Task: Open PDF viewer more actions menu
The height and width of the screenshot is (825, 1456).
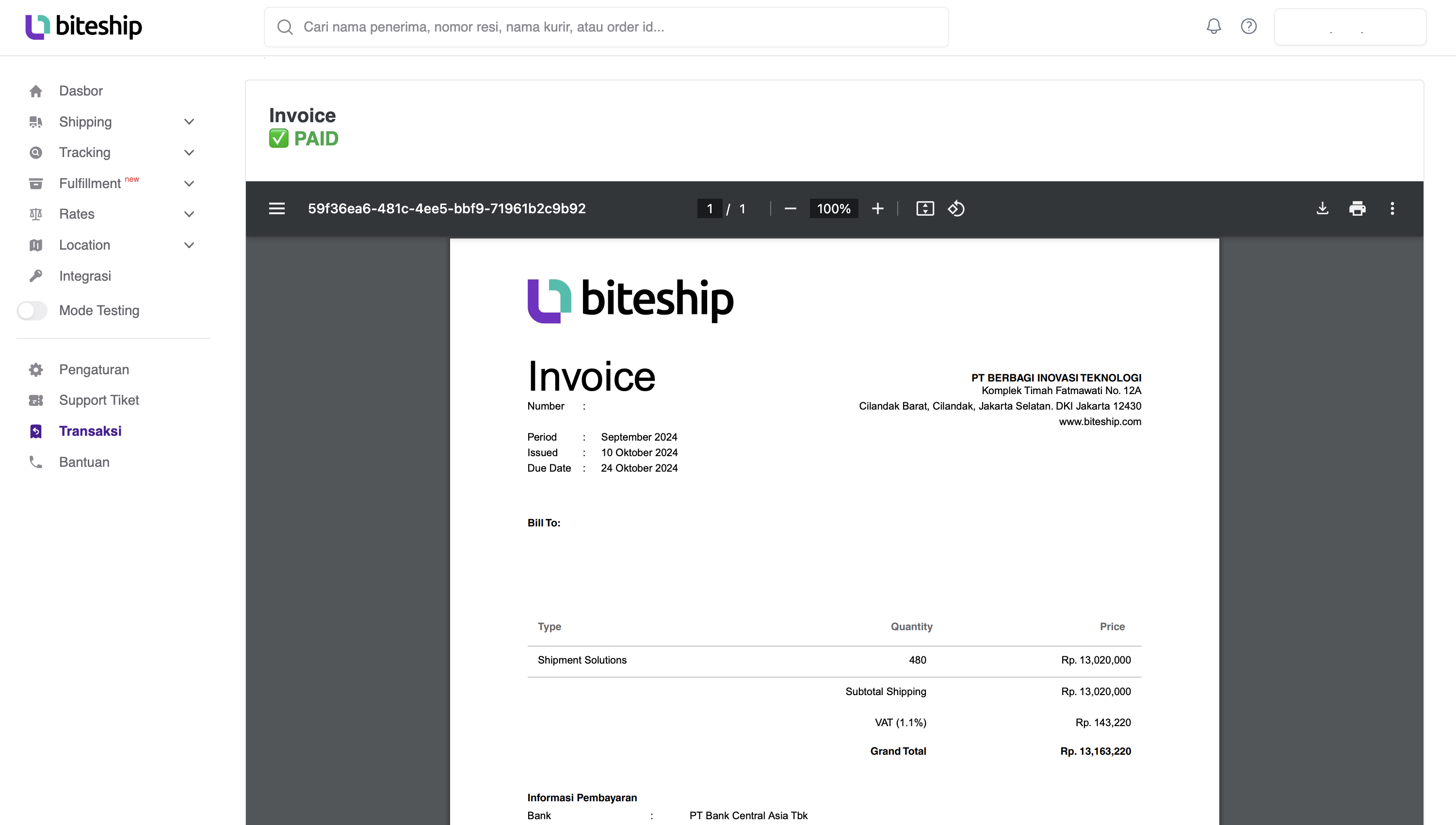Action: pos(1392,208)
